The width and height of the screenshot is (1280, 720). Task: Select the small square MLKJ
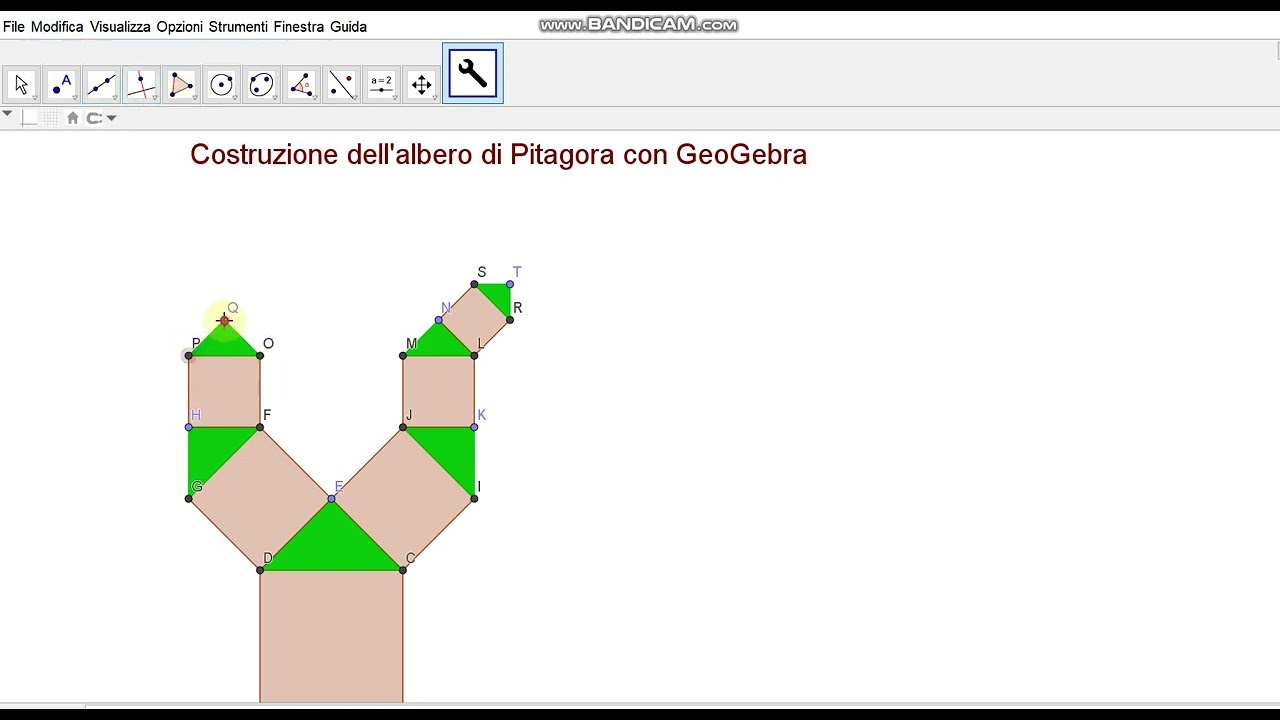438,391
